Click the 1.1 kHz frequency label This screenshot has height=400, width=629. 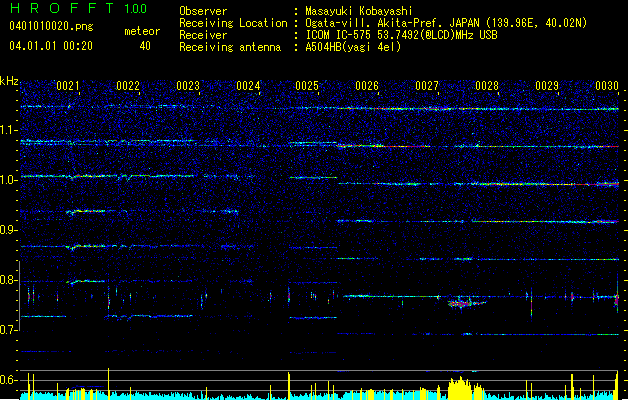(x=9, y=130)
